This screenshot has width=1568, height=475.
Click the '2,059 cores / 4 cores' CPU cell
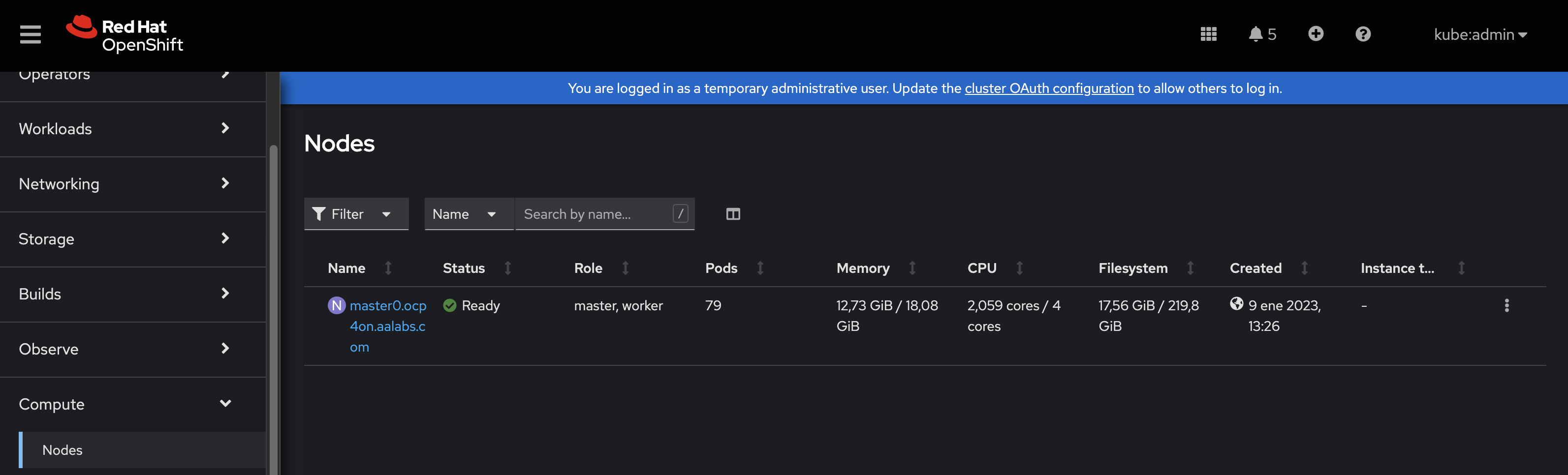[x=1013, y=316]
